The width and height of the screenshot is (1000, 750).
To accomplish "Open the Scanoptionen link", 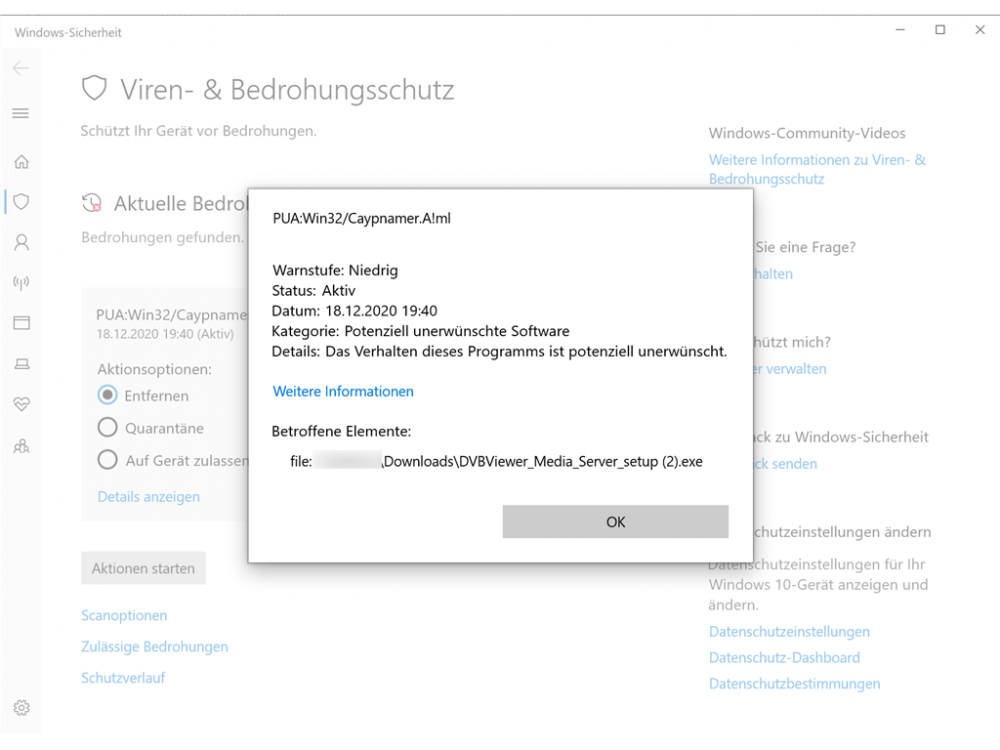I will (124, 615).
